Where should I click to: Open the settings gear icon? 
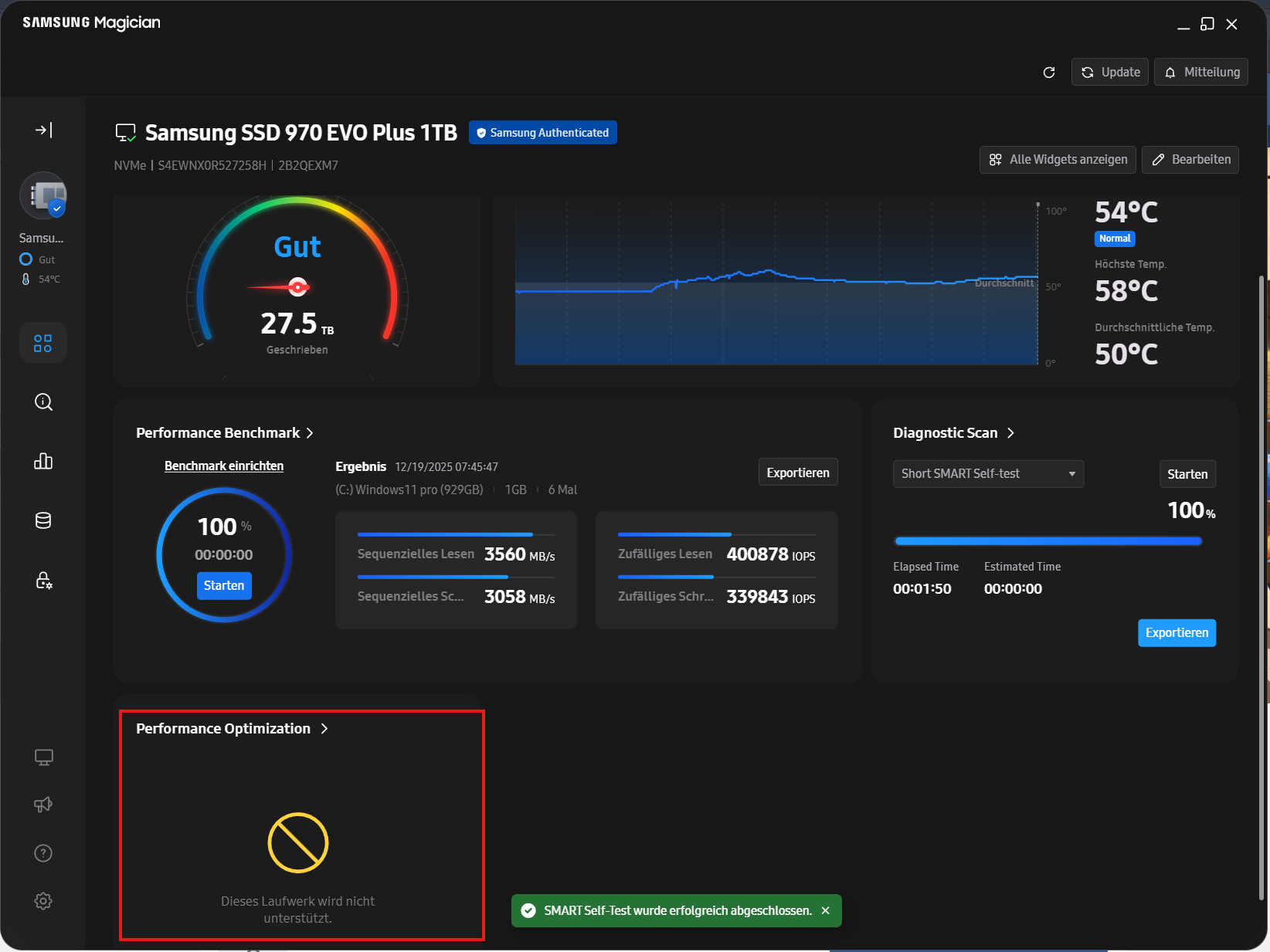pyautogui.click(x=43, y=901)
